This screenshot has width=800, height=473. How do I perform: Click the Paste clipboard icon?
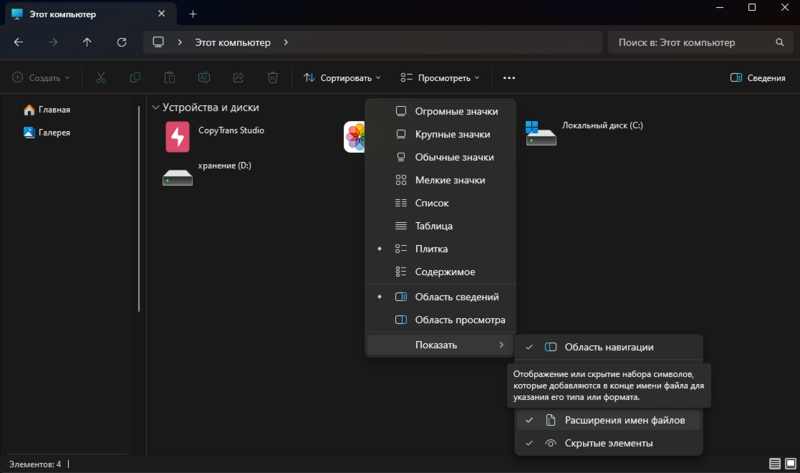tap(169, 78)
